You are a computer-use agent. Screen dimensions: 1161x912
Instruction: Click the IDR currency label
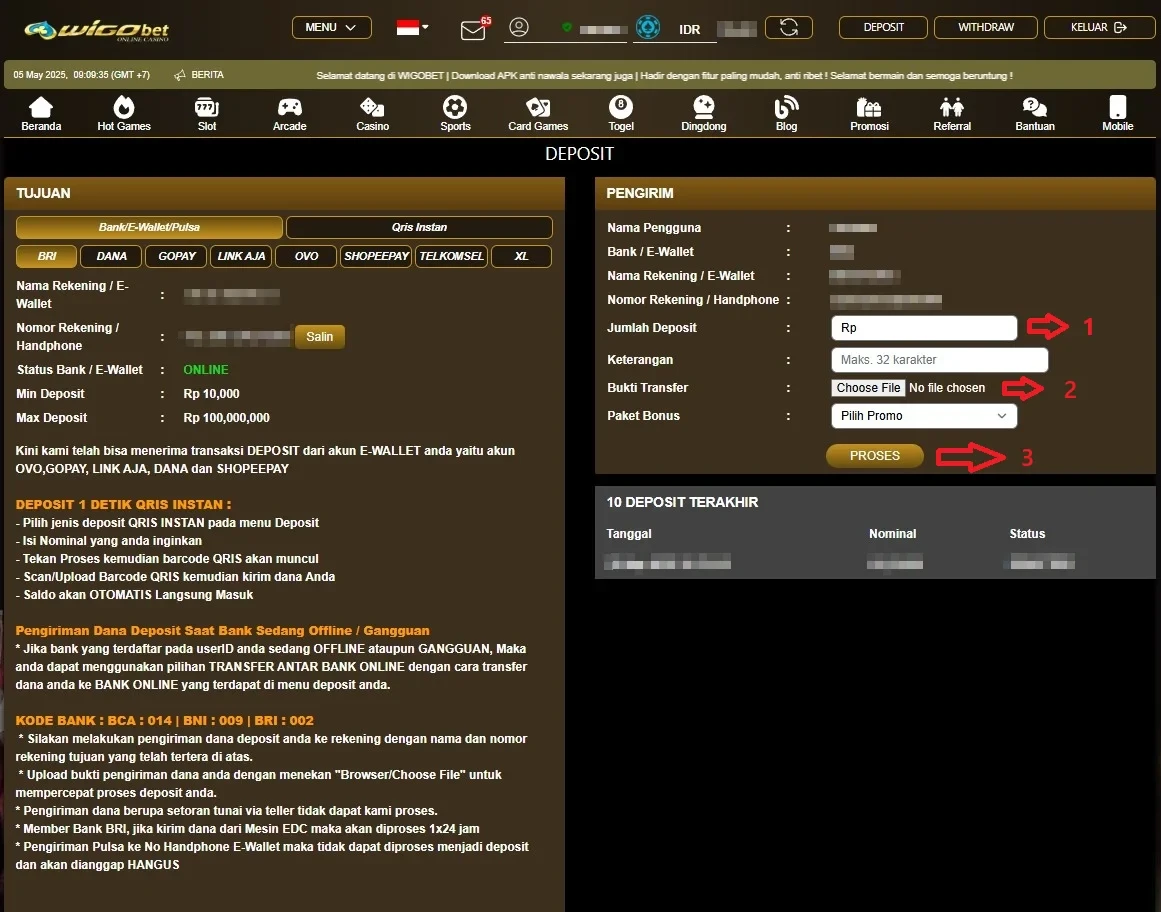tap(689, 30)
